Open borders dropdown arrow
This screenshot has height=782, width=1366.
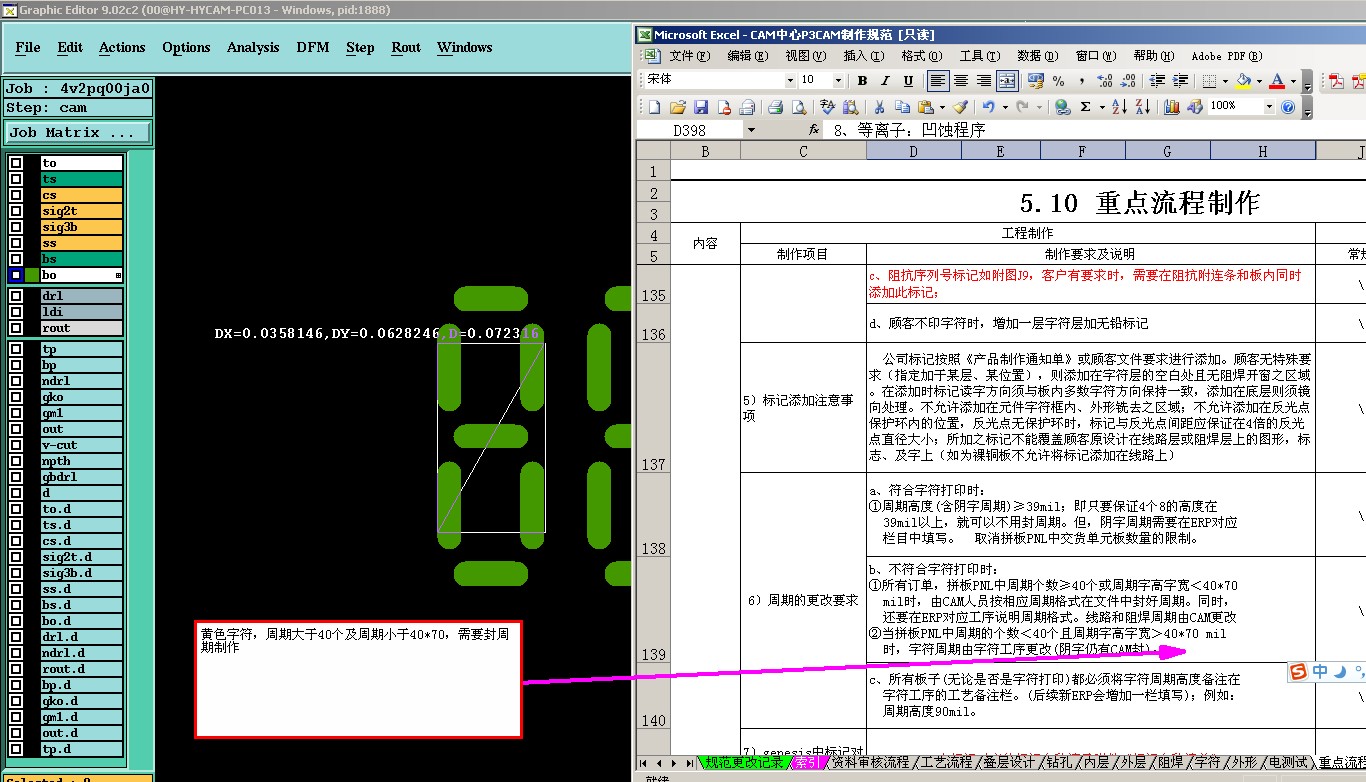pyautogui.click(x=1225, y=81)
